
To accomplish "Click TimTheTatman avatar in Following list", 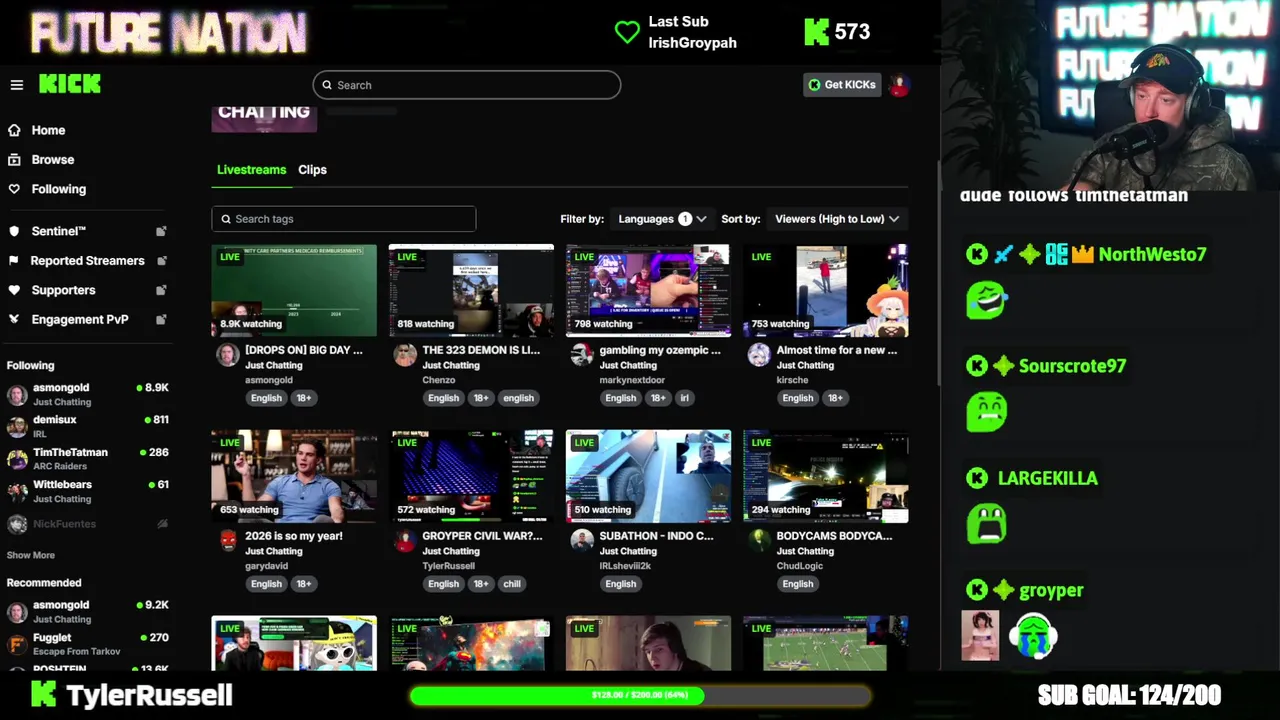I will [17, 459].
